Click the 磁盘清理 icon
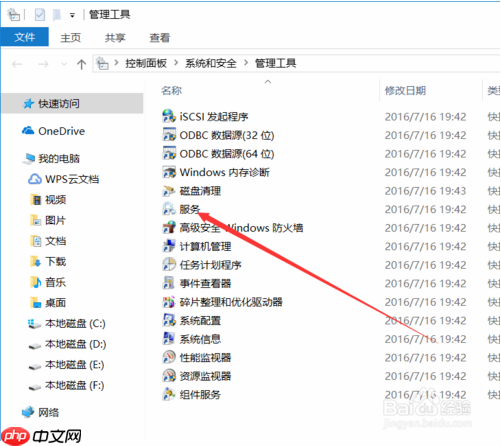The image size is (501, 446). [x=169, y=191]
